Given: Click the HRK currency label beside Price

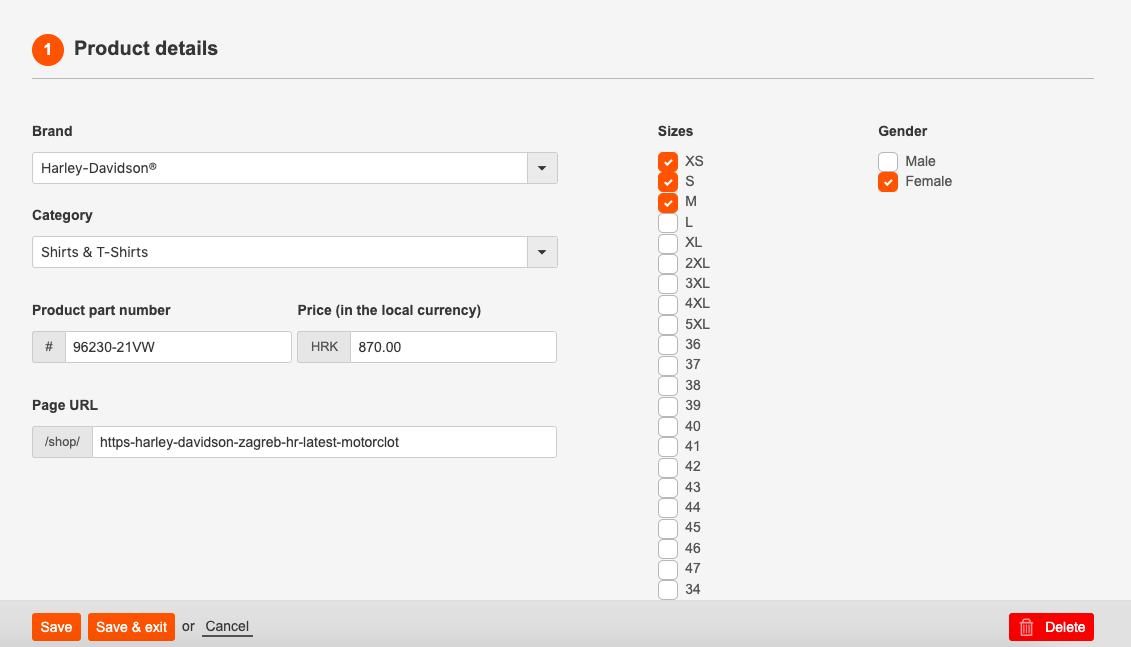Looking at the screenshot, I should click(323, 347).
